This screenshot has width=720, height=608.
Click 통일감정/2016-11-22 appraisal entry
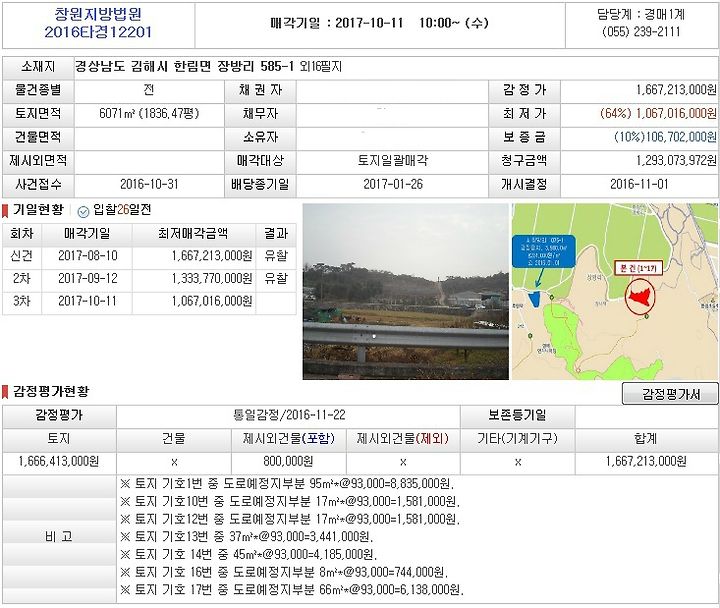(x=289, y=415)
